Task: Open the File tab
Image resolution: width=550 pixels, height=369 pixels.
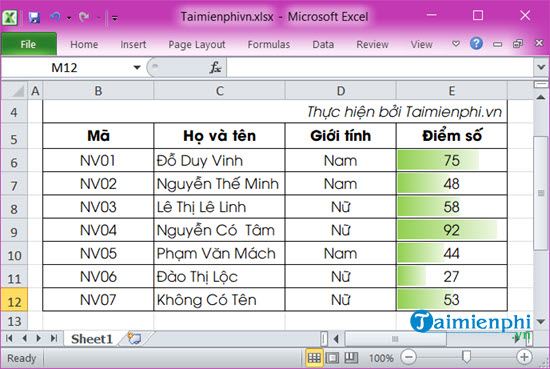Action: [x=28, y=44]
